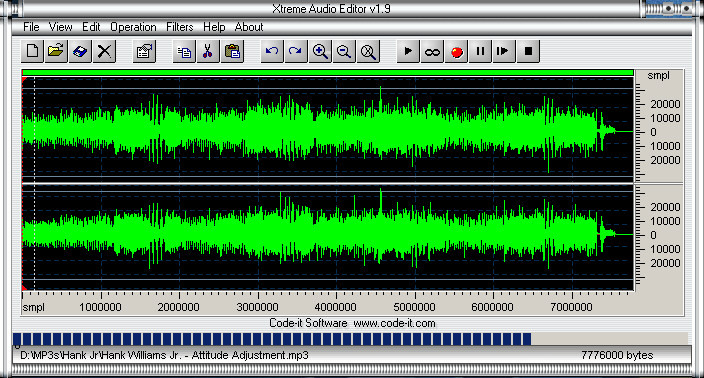
Task: Zoom out of the waveform
Action: click(x=344, y=51)
